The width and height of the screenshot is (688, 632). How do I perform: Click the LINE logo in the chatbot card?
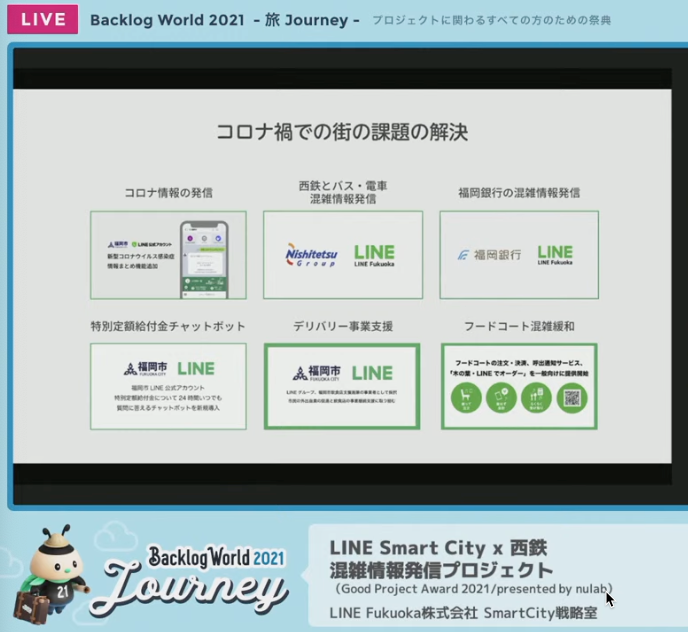[196, 369]
